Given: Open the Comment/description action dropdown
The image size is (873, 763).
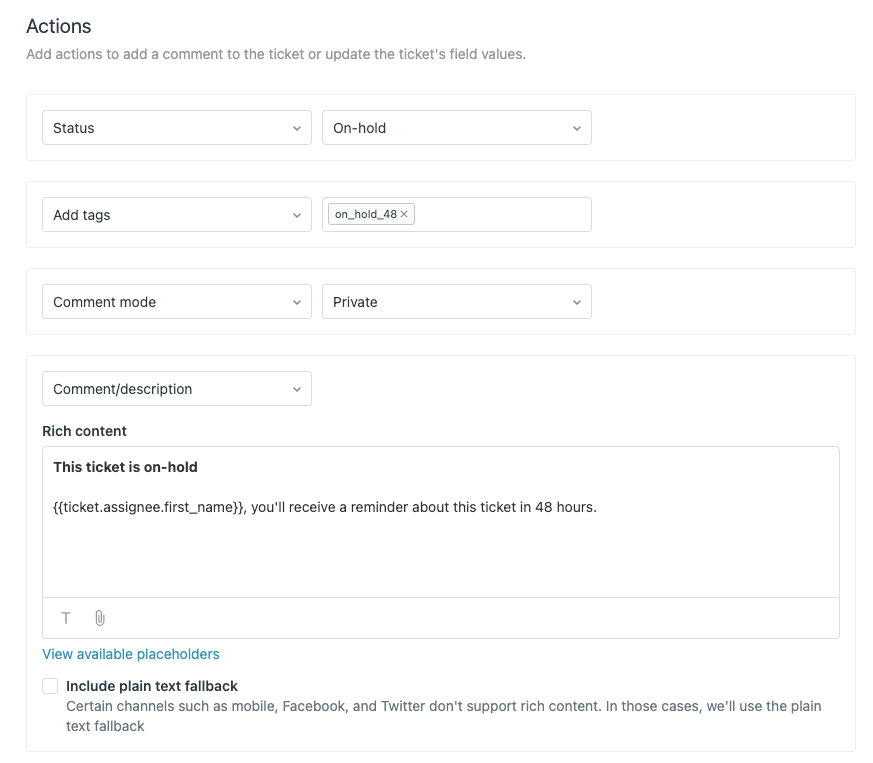Looking at the screenshot, I should (x=176, y=388).
